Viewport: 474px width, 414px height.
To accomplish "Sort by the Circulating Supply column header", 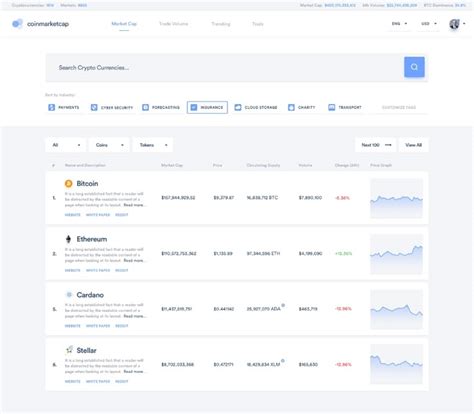I will [263, 165].
